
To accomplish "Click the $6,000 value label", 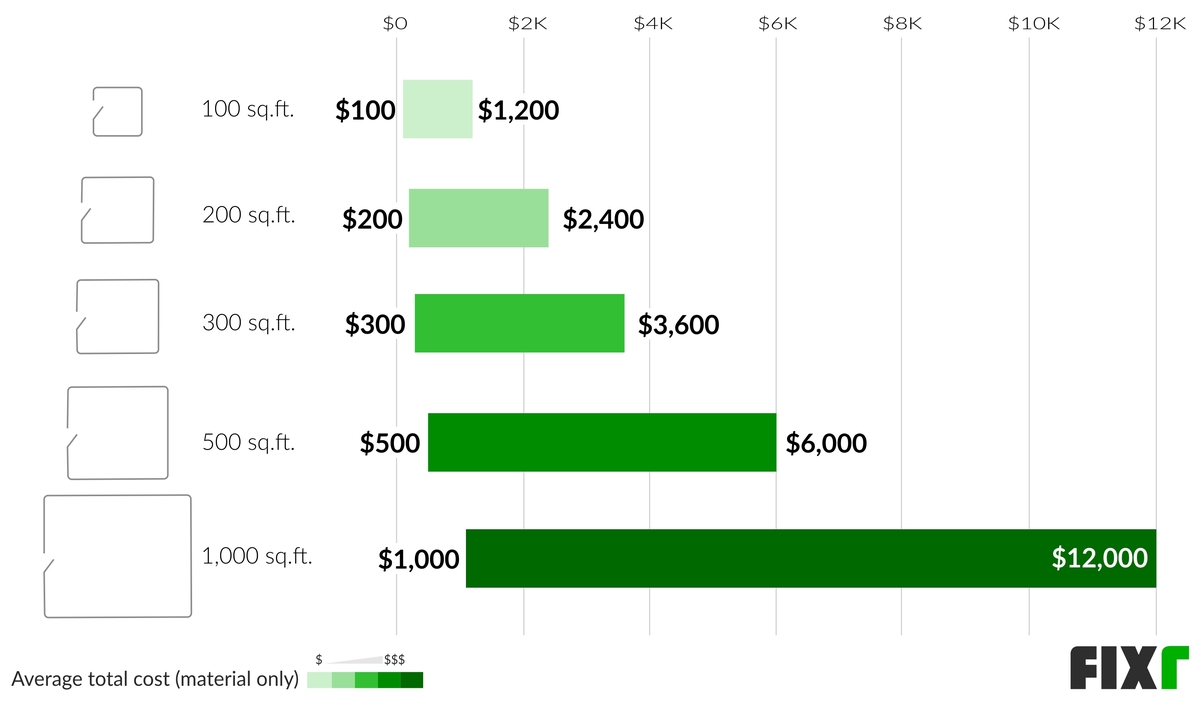I will pyautogui.click(x=826, y=443).
